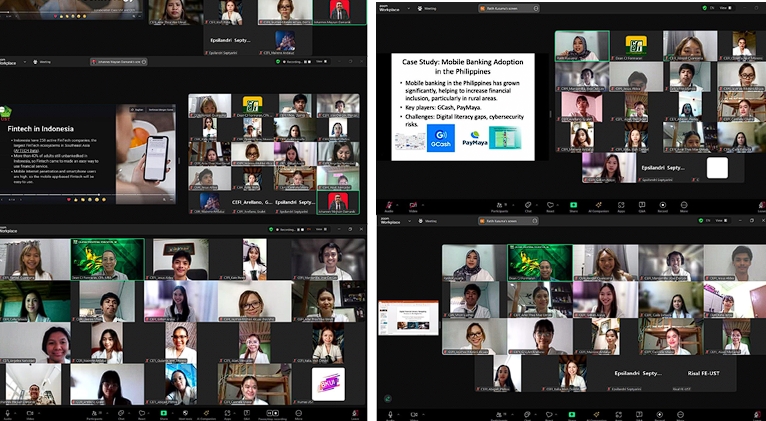The image size is (766, 421).
Task: Click Ratih Kusuma's screen pill above slide thumbnail window
Action: (x=508, y=221)
